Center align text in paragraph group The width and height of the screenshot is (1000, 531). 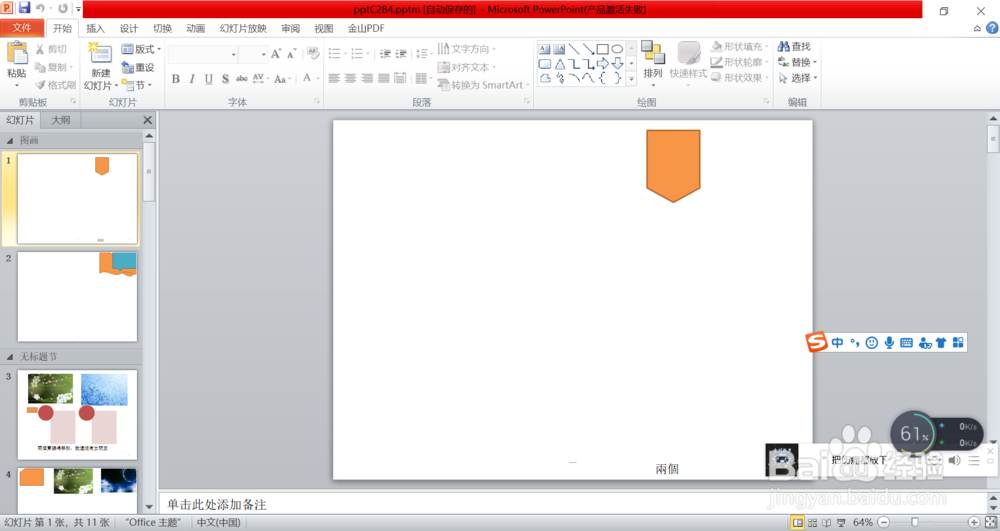click(x=351, y=78)
